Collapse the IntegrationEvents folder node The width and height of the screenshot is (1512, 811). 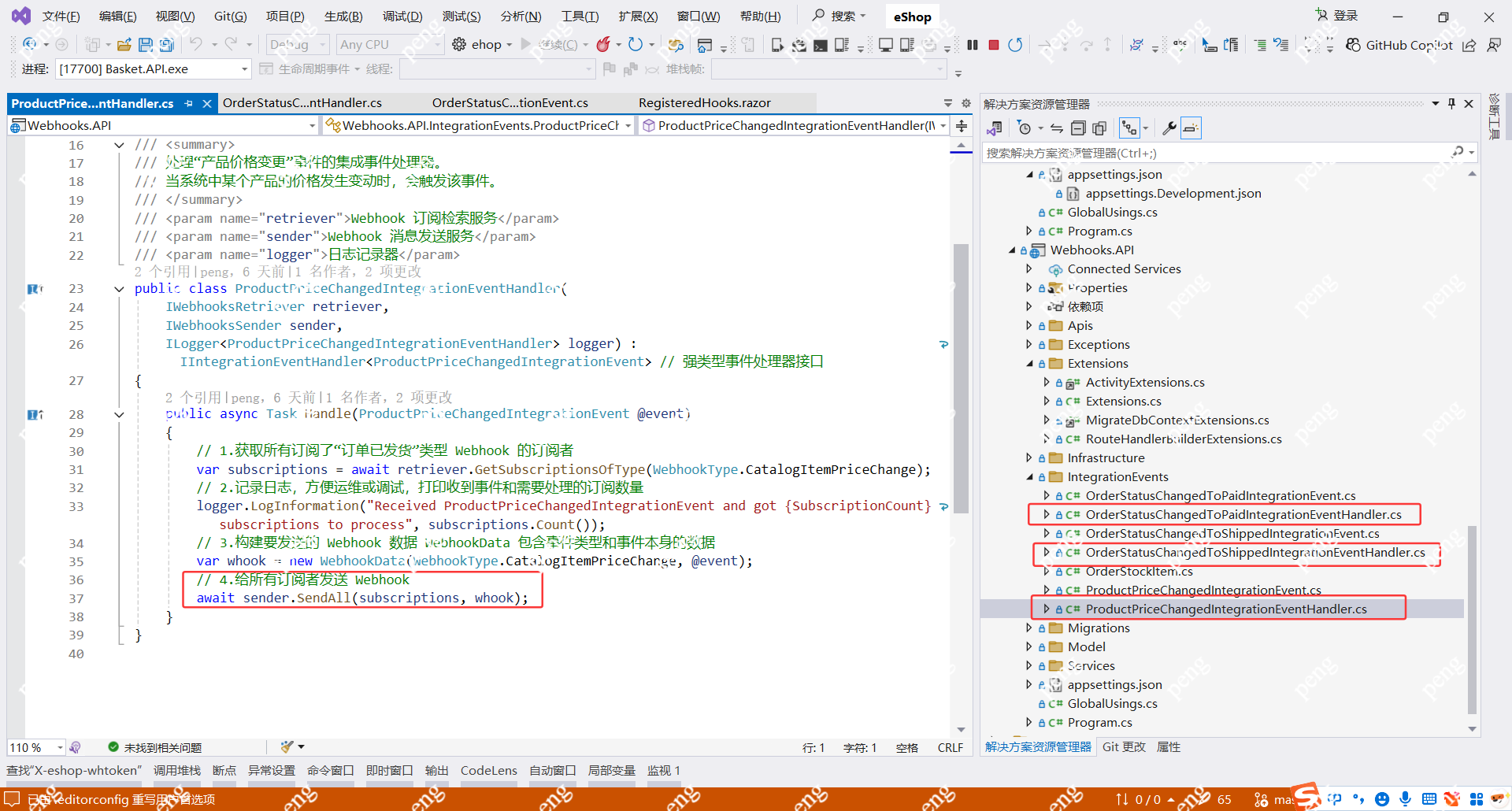[1028, 476]
